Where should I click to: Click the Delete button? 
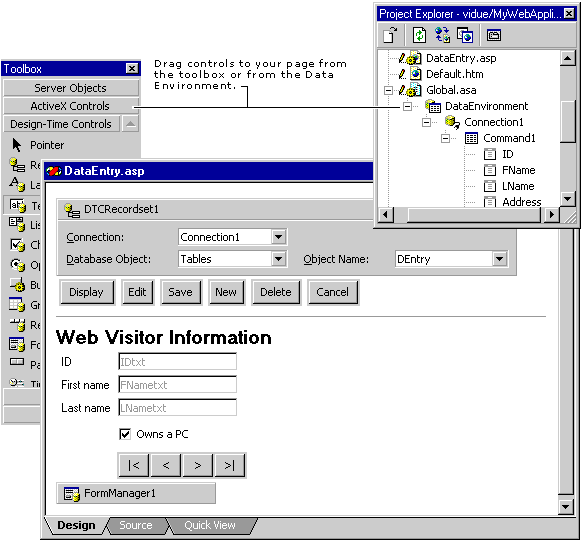tap(276, 292)
